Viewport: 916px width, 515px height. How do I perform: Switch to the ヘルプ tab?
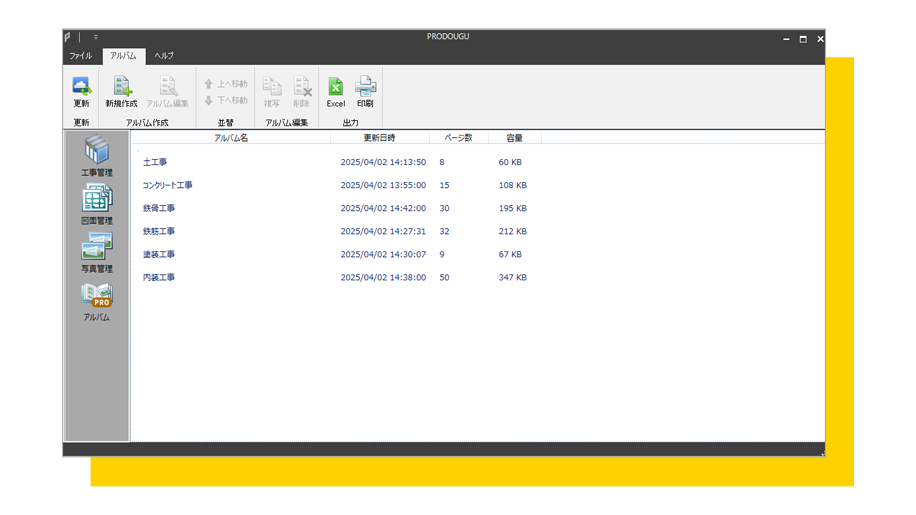164,56
